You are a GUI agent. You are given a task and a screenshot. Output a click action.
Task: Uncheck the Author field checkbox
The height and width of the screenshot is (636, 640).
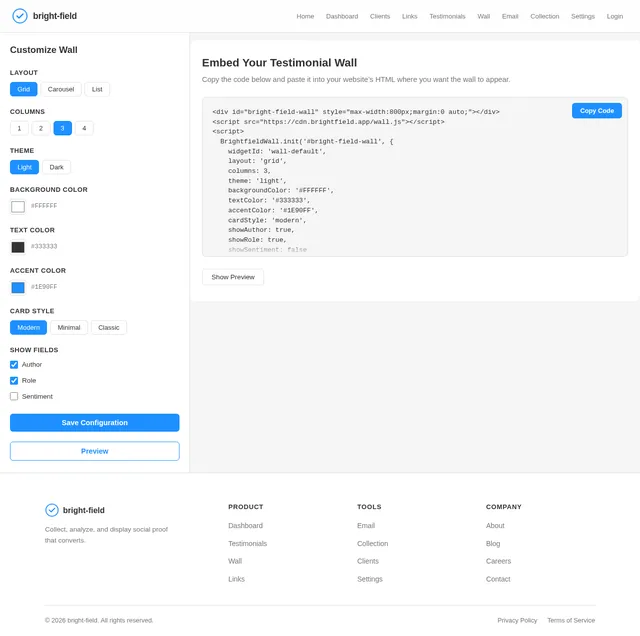click(14, 365)
